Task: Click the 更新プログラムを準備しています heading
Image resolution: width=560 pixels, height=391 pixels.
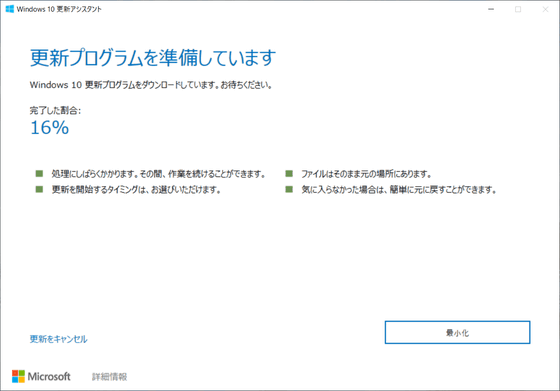Action: point(153,57)
